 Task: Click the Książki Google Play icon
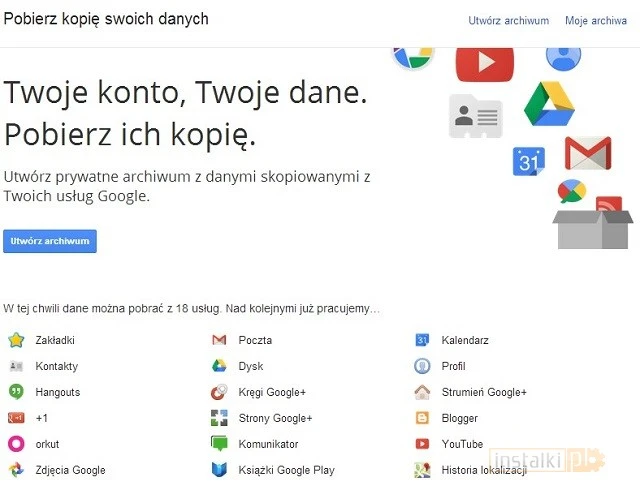pyautogui.click(x=219, y=470)
